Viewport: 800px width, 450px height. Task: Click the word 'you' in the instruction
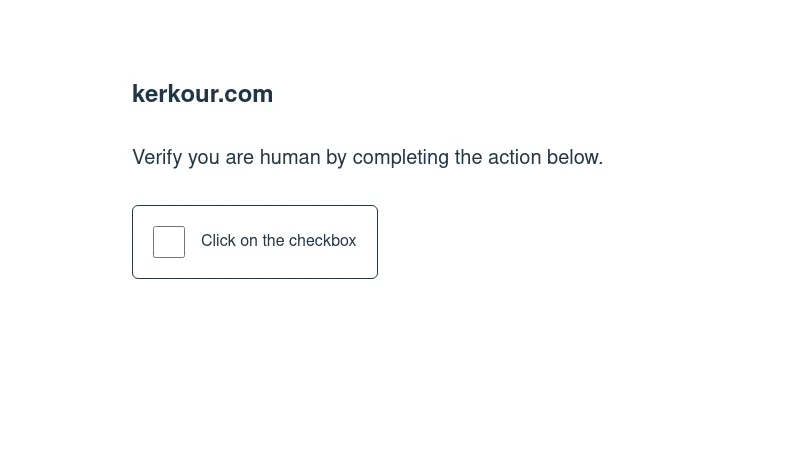205,157
